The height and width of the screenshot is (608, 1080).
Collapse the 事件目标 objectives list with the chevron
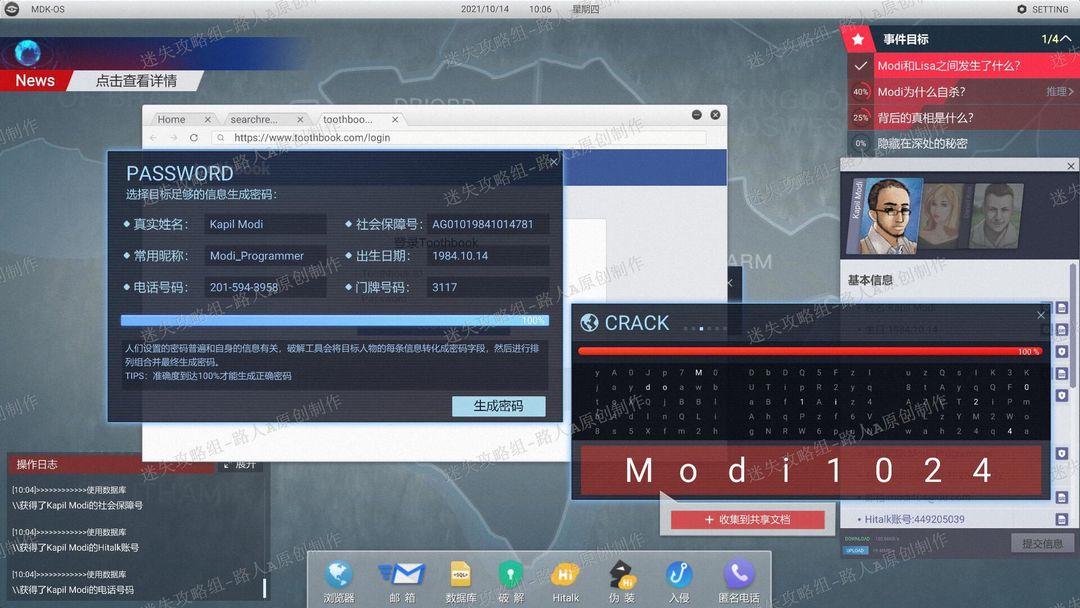1066,39
